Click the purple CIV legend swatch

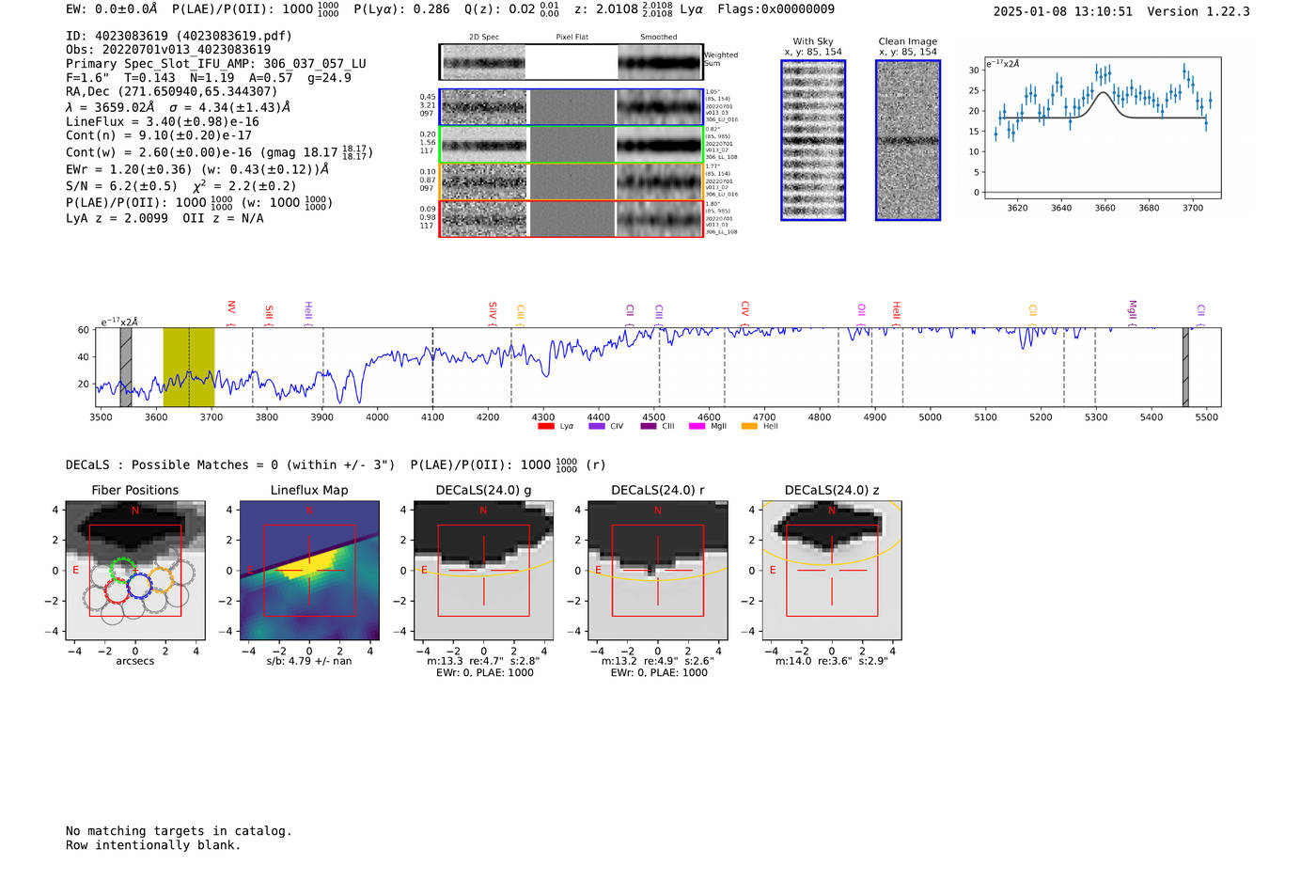[x=596, y=426]
